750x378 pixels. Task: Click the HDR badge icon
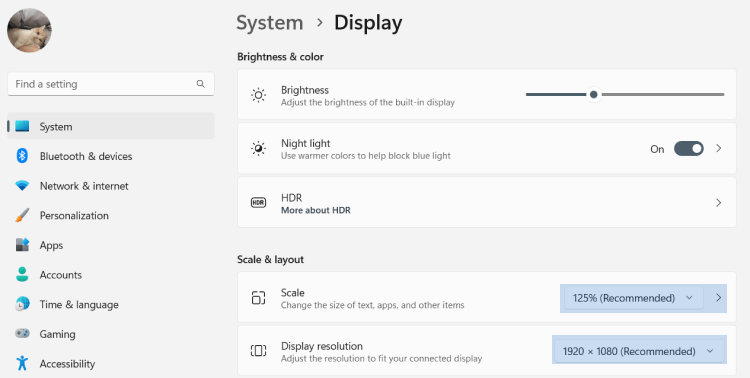[x=258, y=202]
